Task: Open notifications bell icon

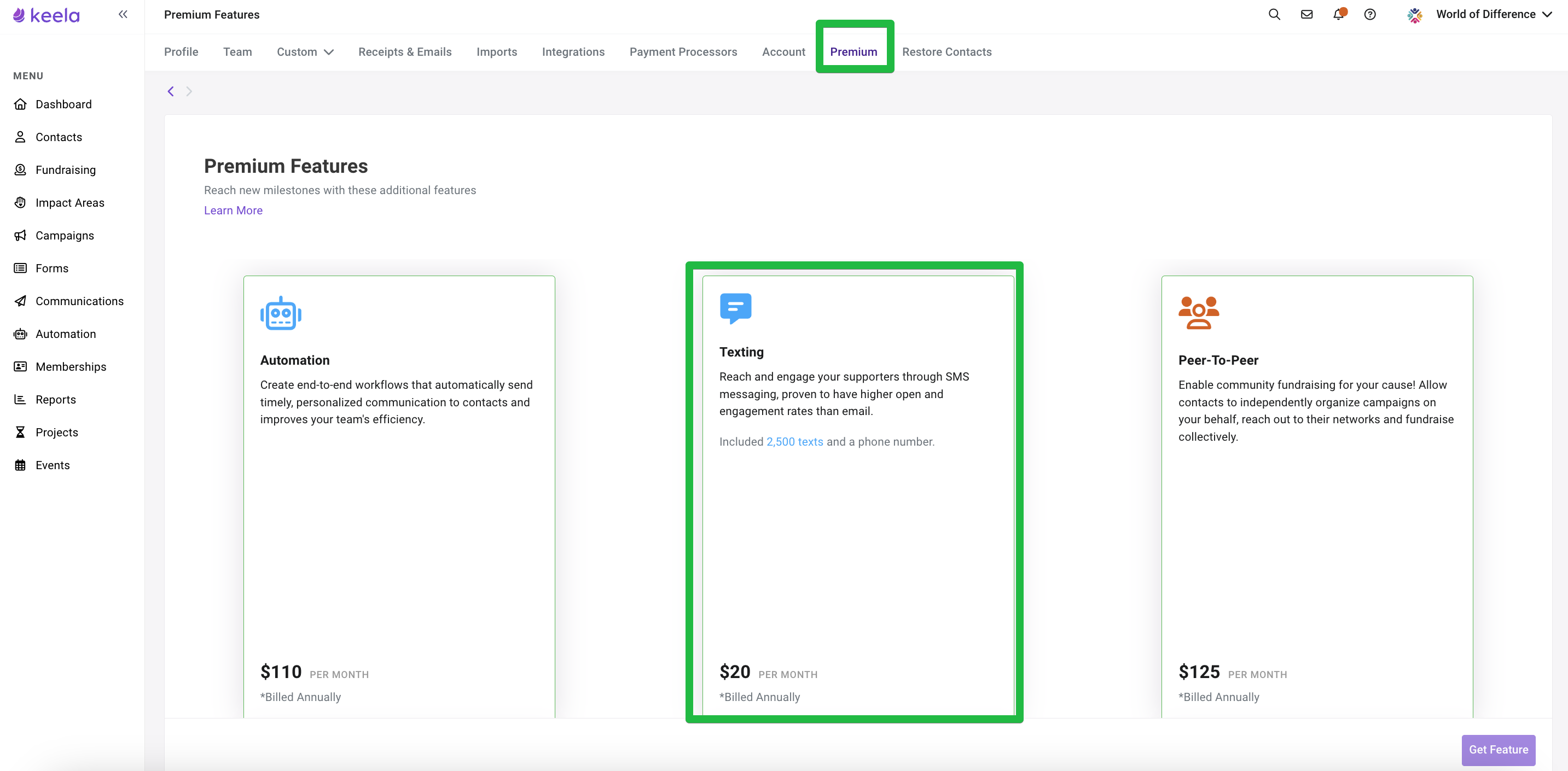Action: pyautogui.click(x=1339, y=14)
